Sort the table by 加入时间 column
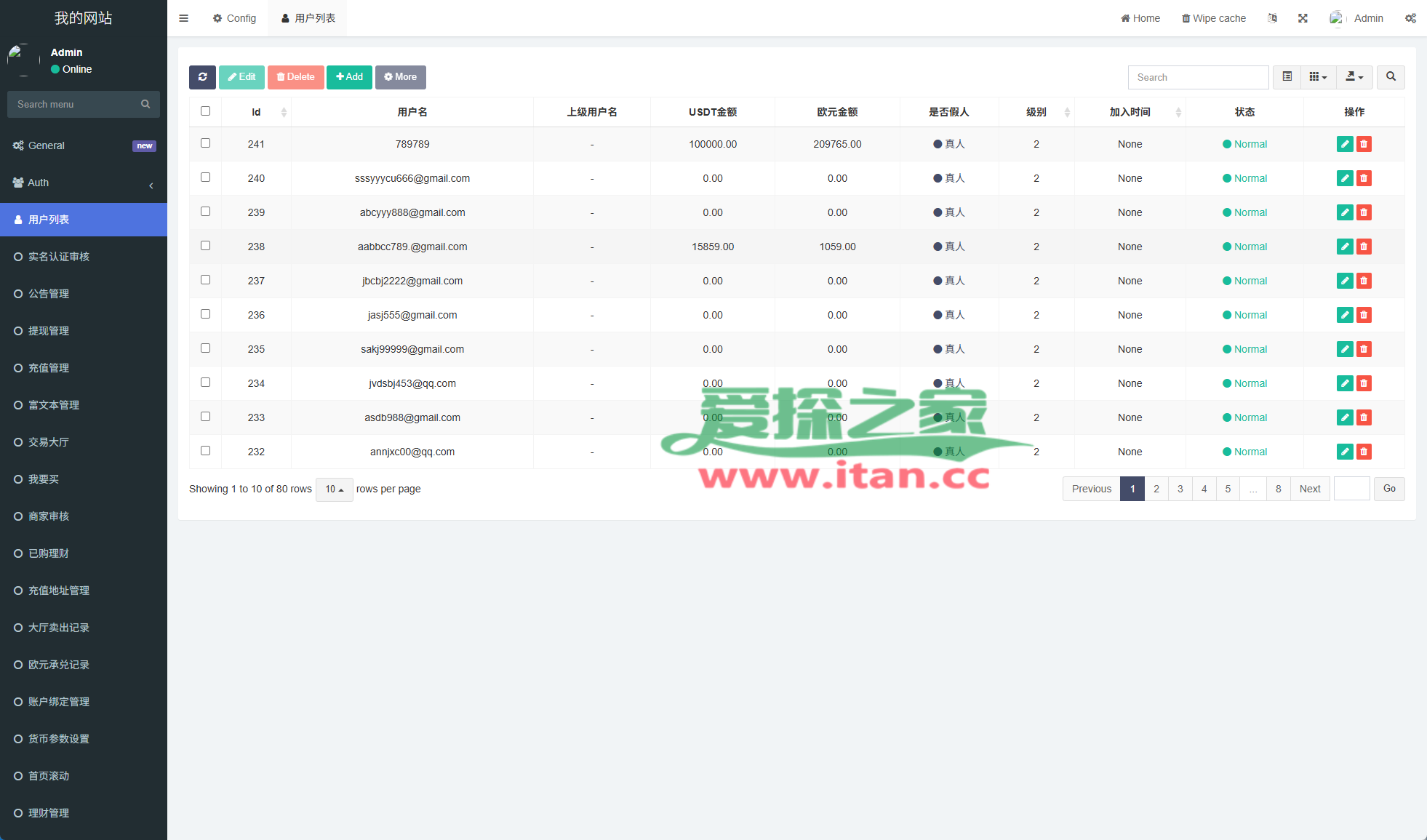Image resolution: width=1427 pixels, height=840 pixels. click(1130, 112)
